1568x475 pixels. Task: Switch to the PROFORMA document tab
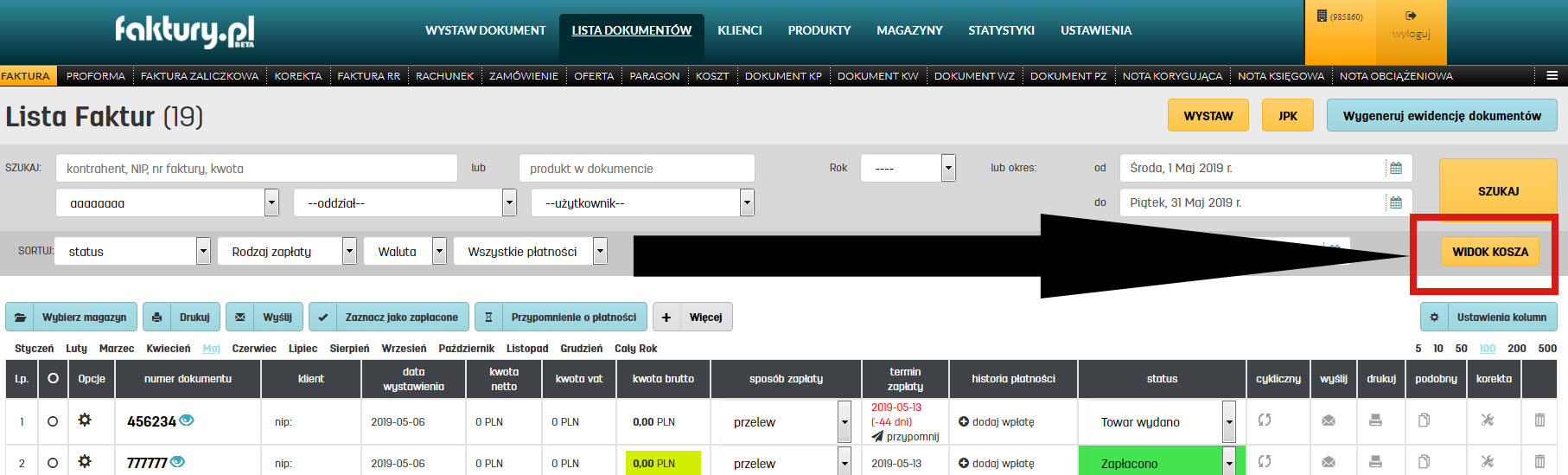95,76
